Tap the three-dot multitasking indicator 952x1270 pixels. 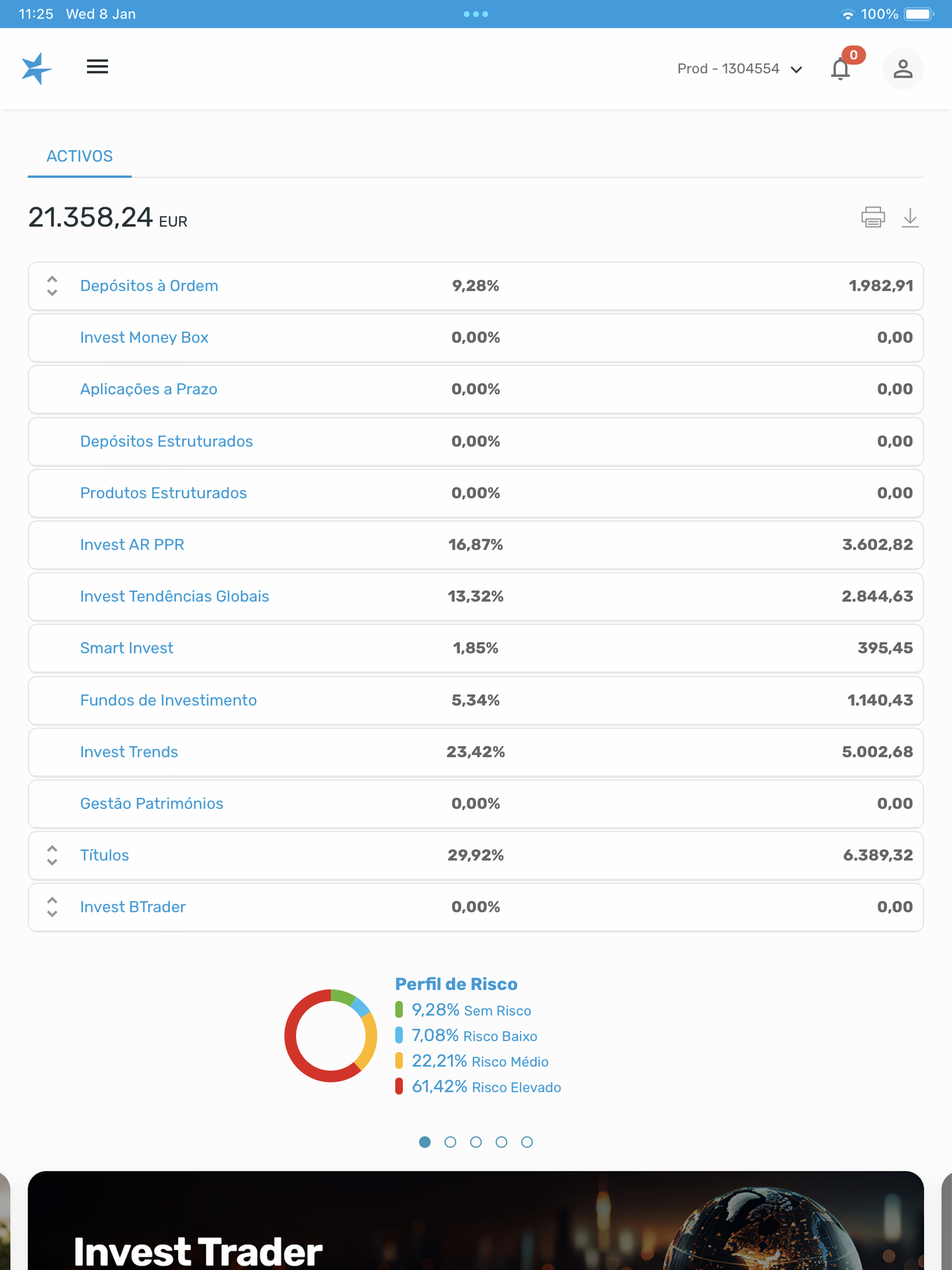[x=476, y=14]
